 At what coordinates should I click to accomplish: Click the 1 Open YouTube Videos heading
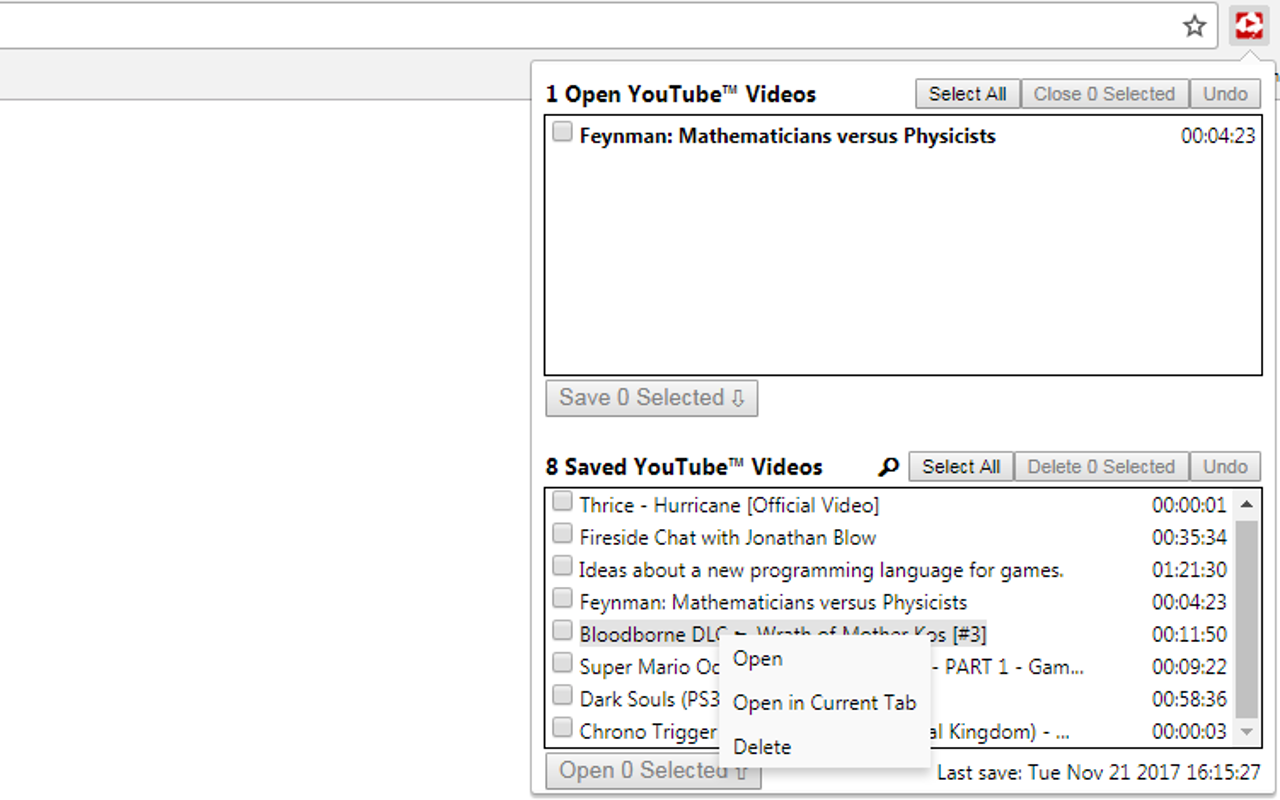681,94
